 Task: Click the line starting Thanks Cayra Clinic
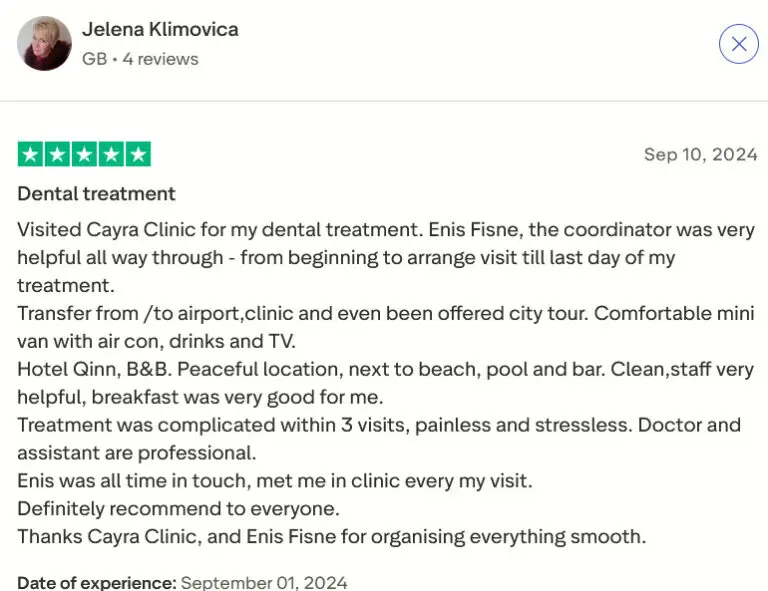(x=331, y=536)
